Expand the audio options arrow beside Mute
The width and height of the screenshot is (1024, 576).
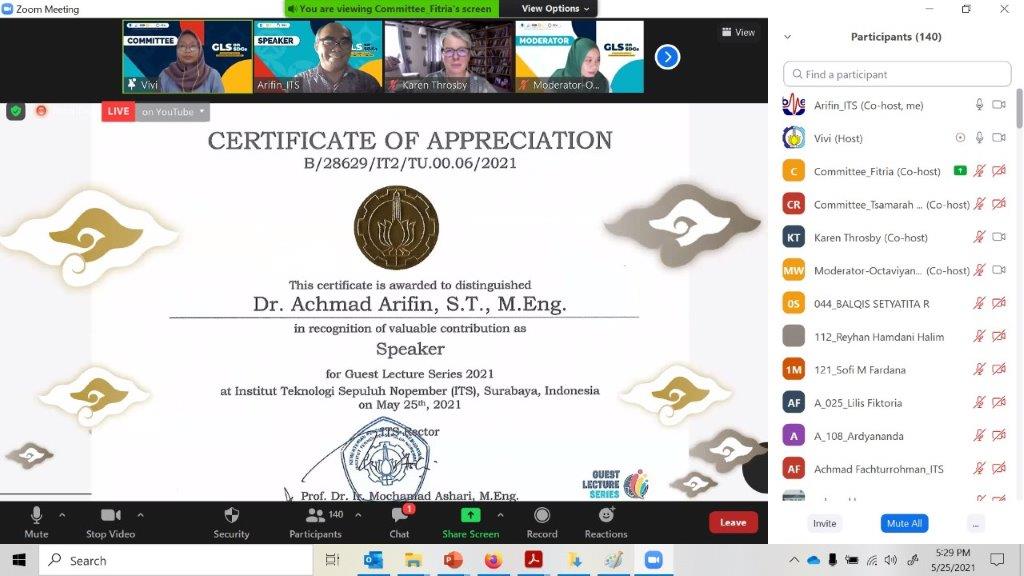coord(62,515)
